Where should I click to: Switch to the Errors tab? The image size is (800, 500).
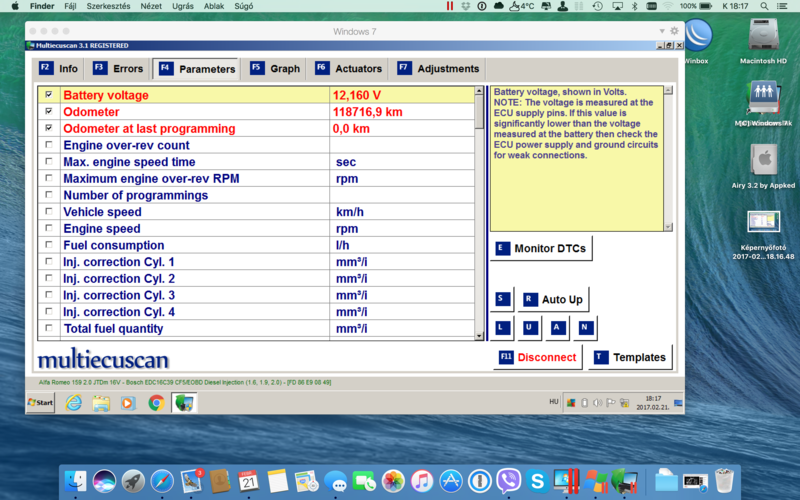[x=118, y=68]
